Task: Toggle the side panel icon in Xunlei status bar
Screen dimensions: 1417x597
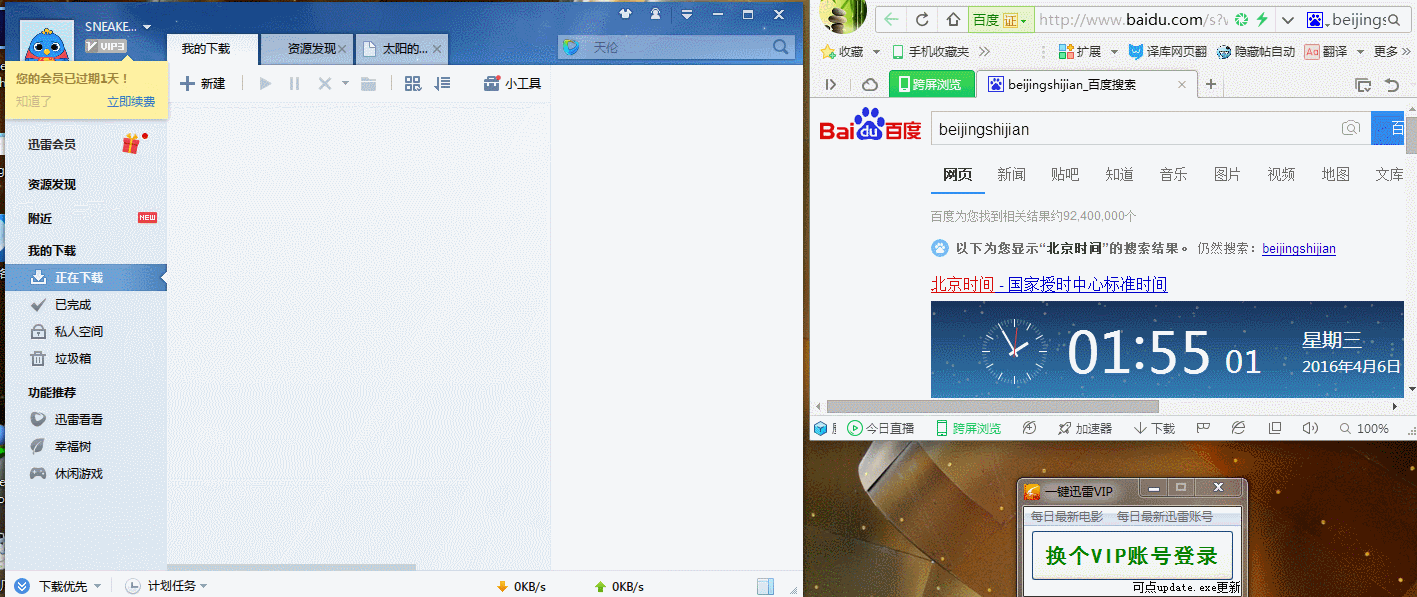Action: [x=765, y=586]
